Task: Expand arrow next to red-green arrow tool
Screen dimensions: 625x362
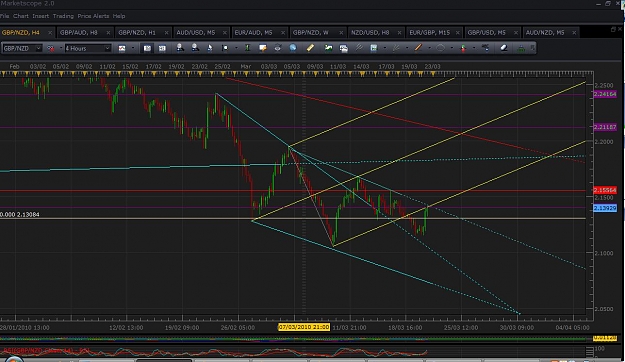Action: click(474, 48)
